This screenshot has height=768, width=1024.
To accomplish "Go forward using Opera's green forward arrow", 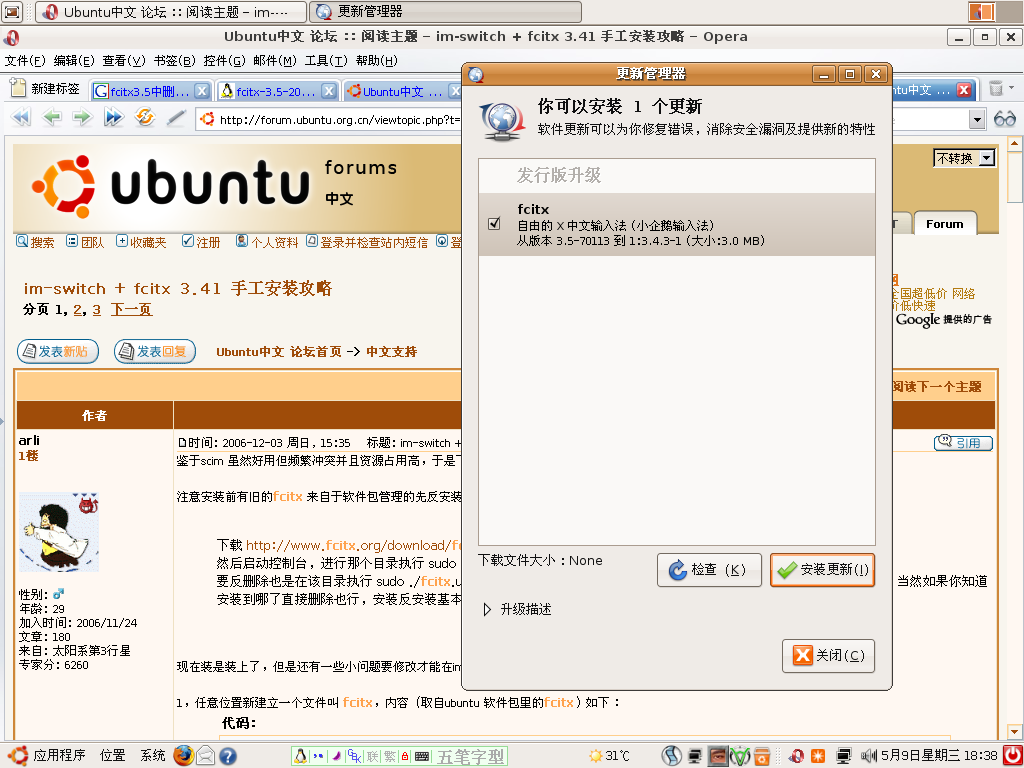I will point(82,118).
